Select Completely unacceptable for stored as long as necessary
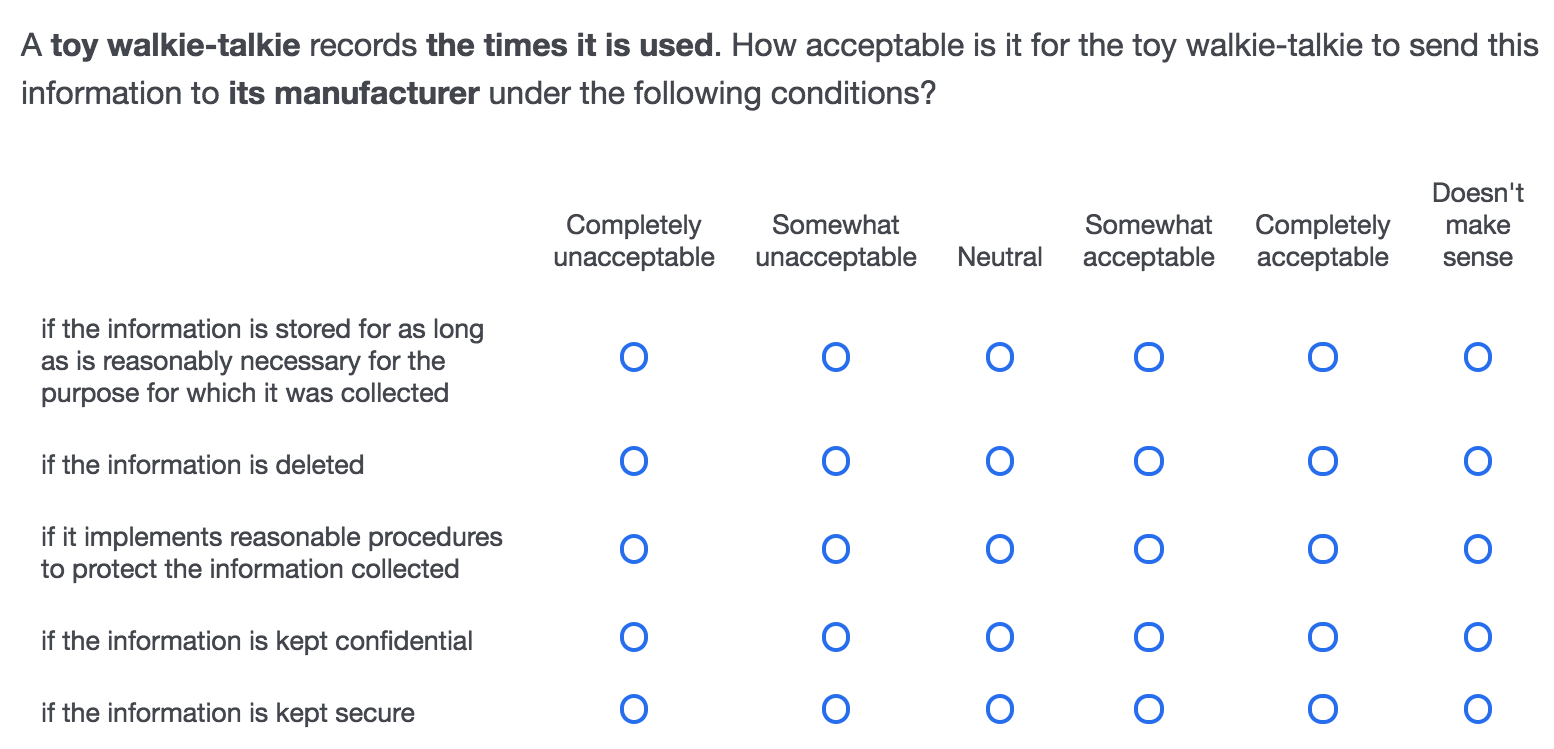The height and width of the screenshot is (749, 1554). tap(634, 357)
